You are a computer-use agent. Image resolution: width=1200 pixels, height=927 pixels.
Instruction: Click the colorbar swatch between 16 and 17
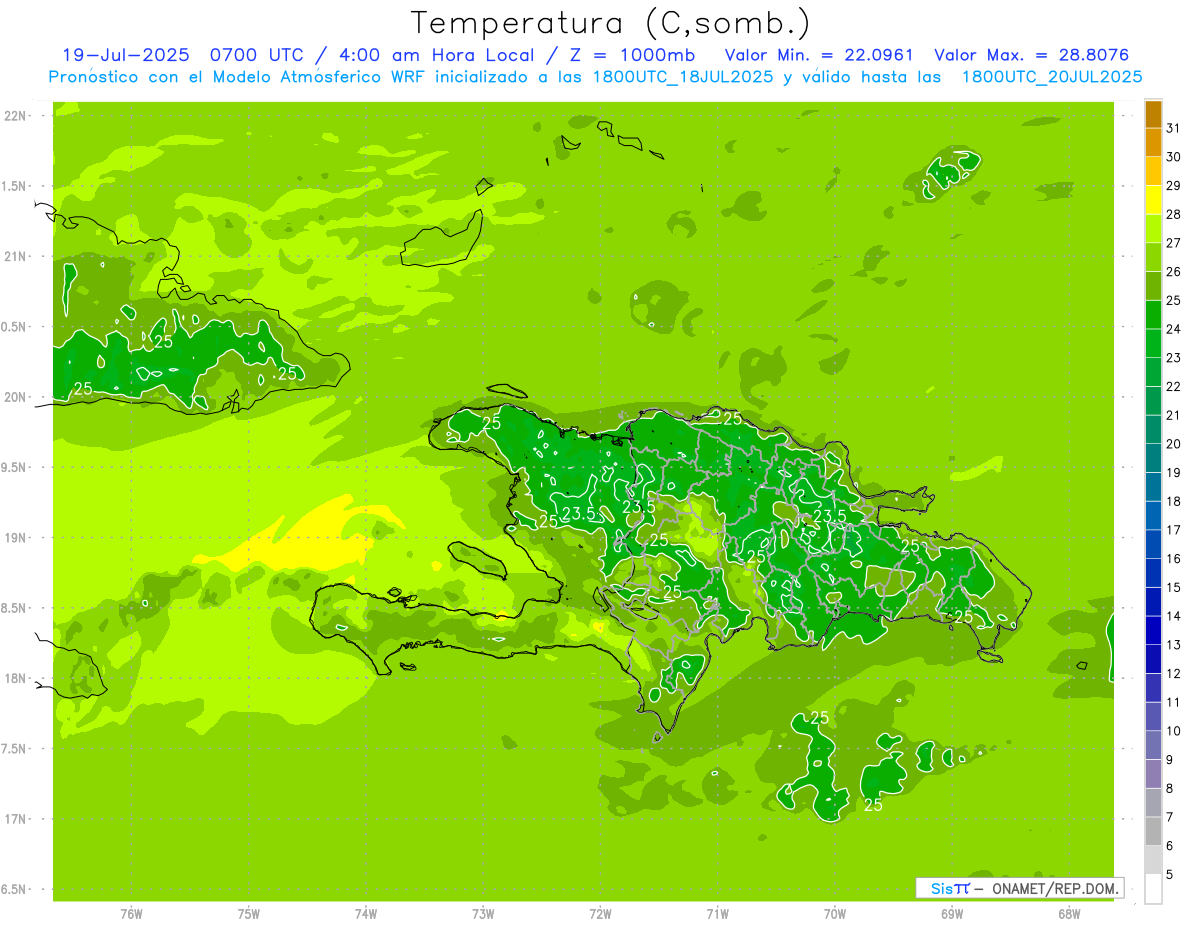click(x=1153, y=545)
